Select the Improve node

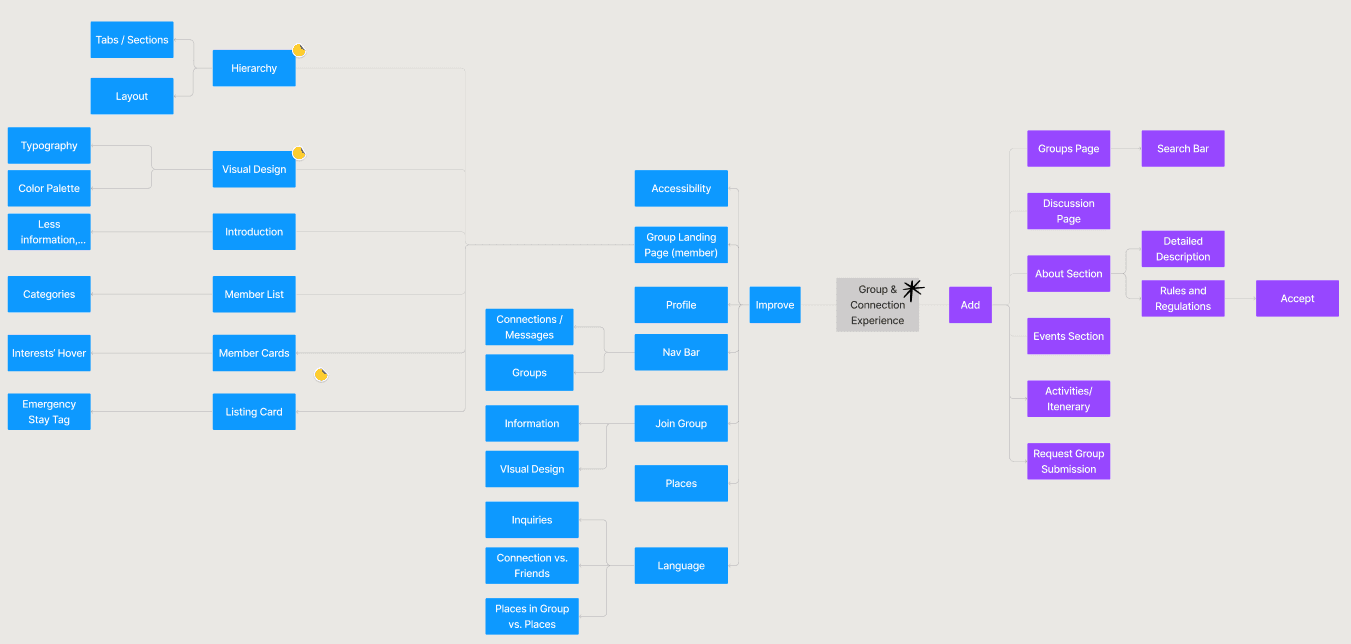(775, 305)
